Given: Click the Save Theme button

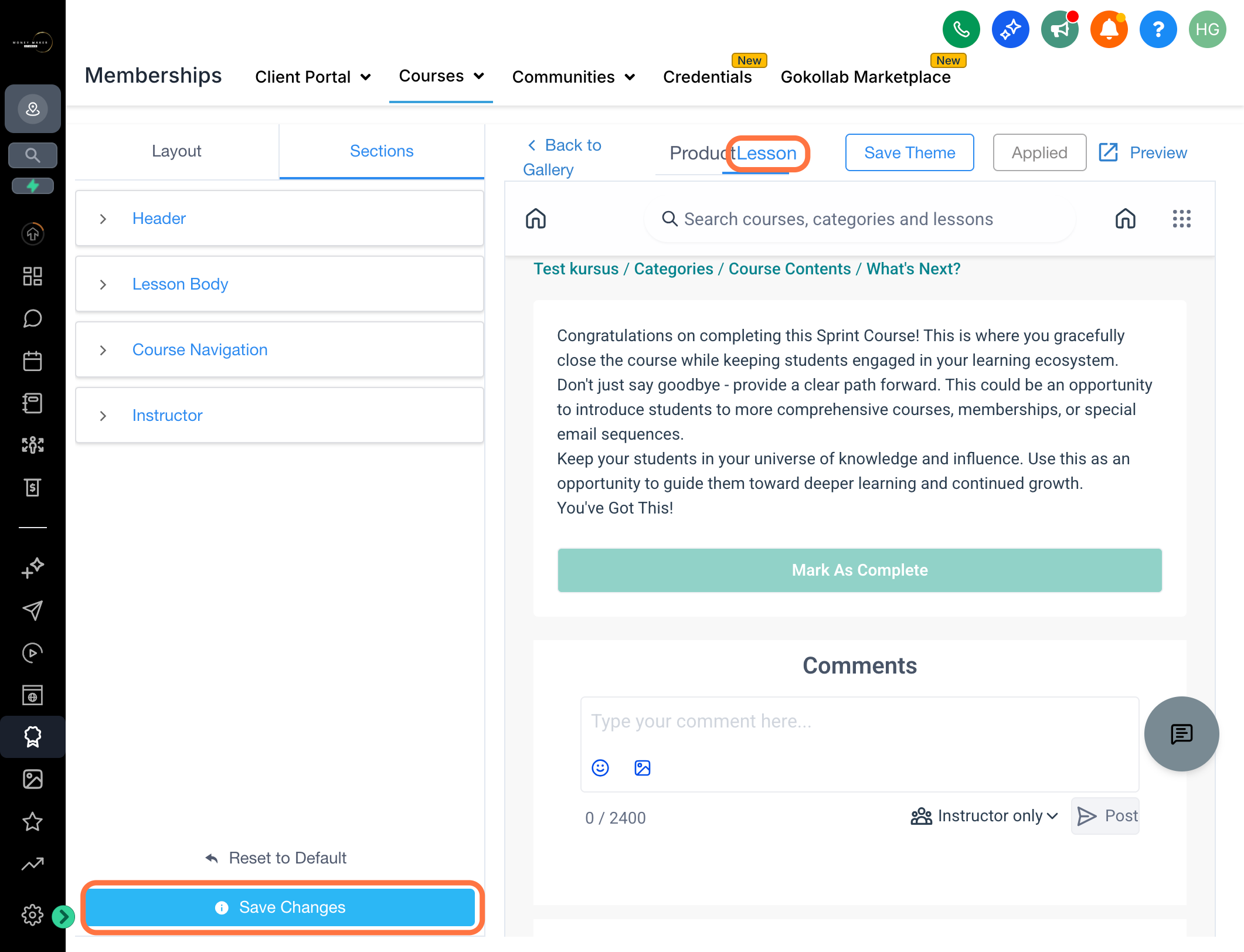Looking at the screenshot, I should [x=910, y=152].
